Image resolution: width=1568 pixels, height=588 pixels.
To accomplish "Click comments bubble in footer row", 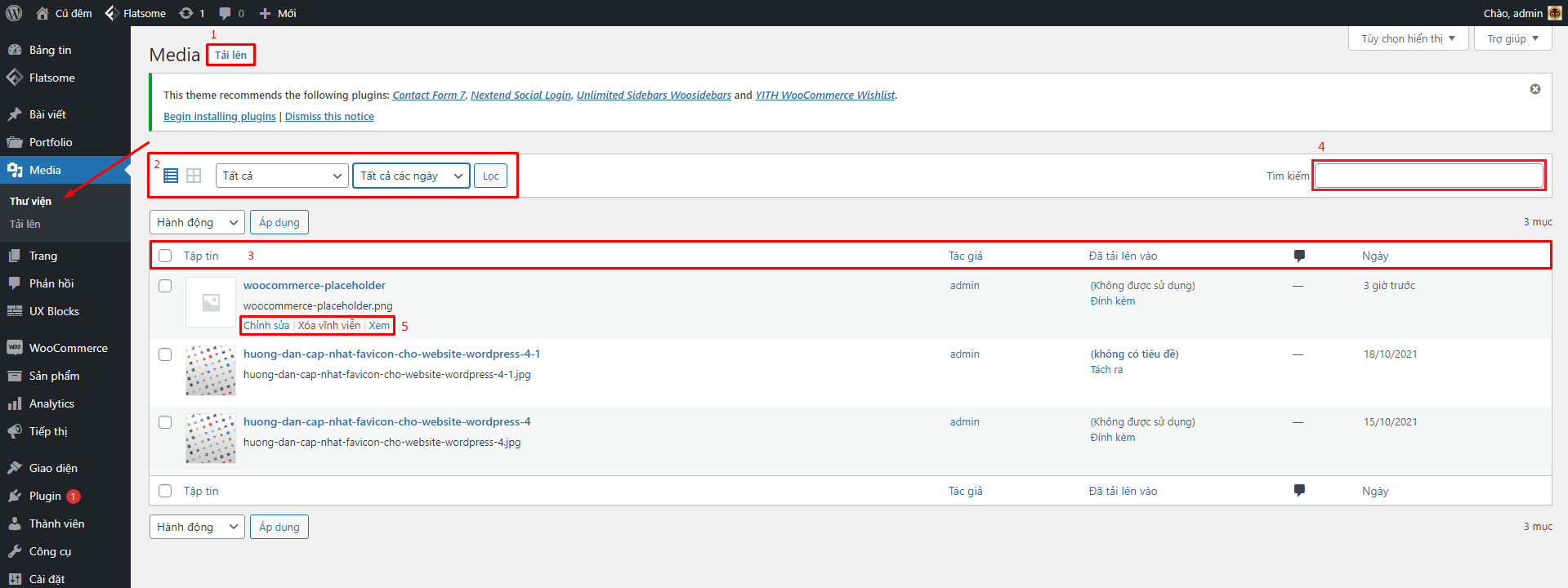I will tap(1299, 490).
